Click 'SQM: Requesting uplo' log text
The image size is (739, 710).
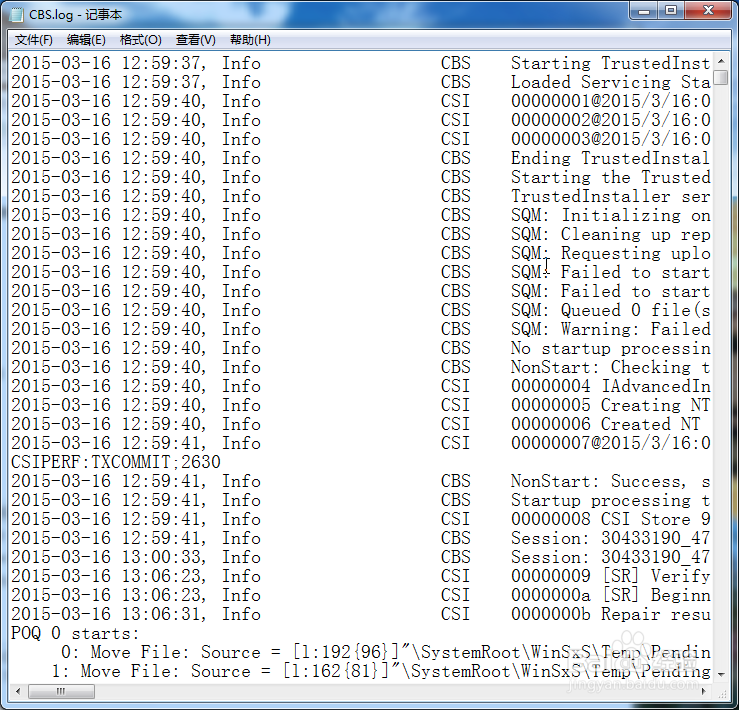(610, 253)
